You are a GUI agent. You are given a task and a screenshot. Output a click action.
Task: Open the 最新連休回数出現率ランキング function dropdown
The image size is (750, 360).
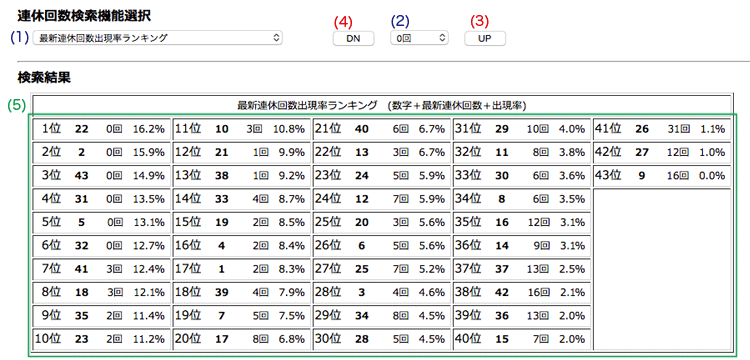coord(157,38)
